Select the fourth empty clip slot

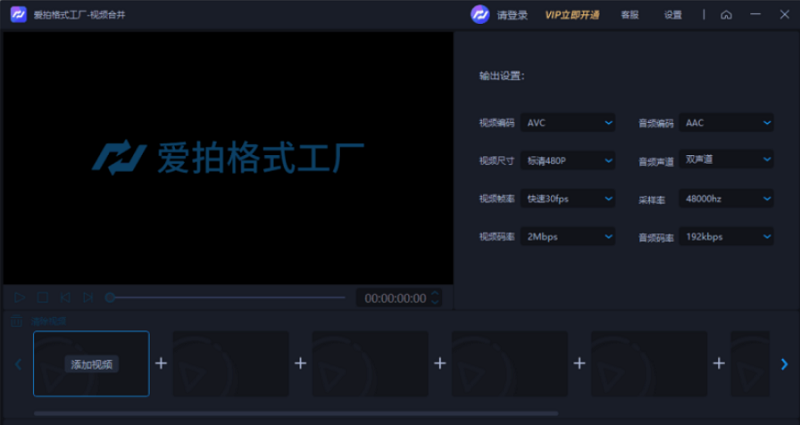pyautogui.click(x=510, y=364)
